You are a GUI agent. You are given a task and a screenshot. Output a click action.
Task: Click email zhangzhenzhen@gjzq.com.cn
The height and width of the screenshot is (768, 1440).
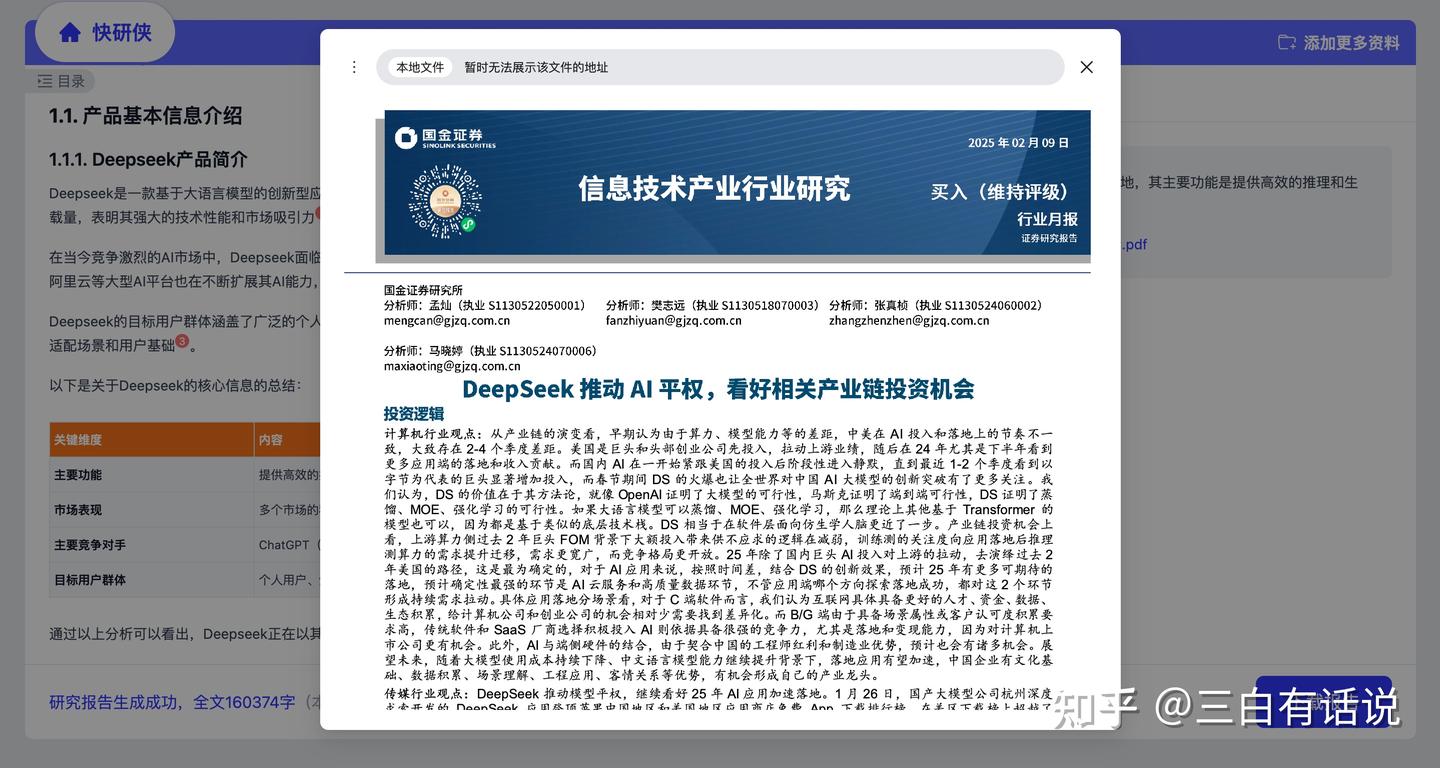click(x=909, y=321)
